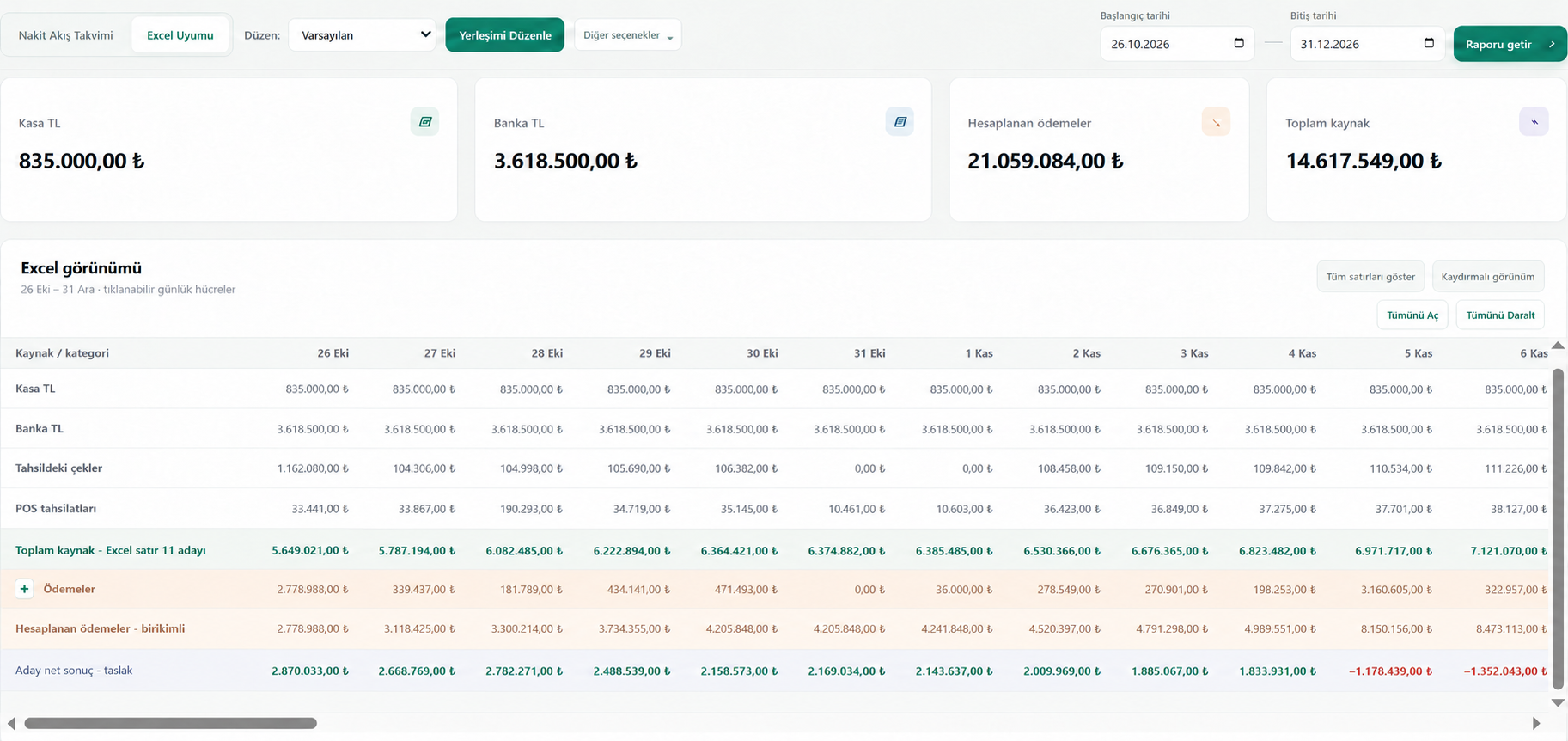The width and height of the screenshot is (1568, 741).
Task: Click net result cell 2.870.033,00 ₺
Action: click(x=310, y=671)
